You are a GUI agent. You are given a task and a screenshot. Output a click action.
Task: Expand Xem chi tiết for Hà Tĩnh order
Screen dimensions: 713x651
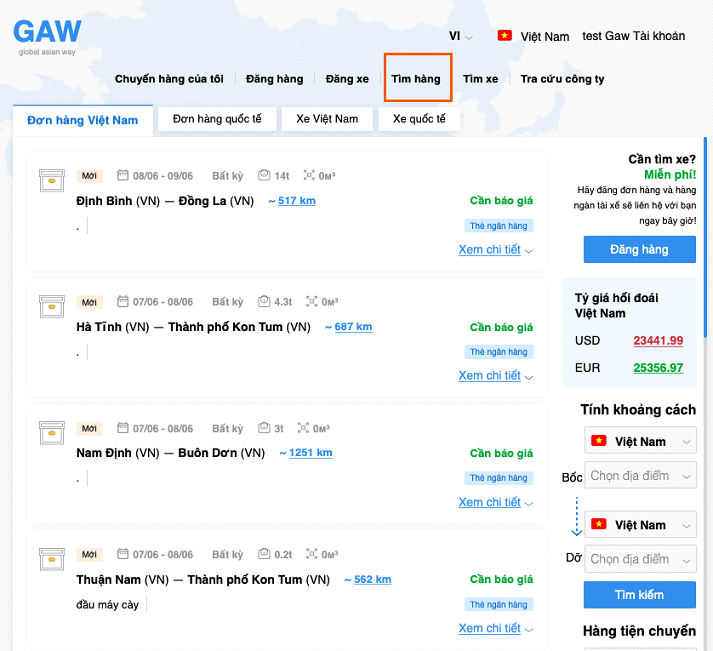[495, 376]
